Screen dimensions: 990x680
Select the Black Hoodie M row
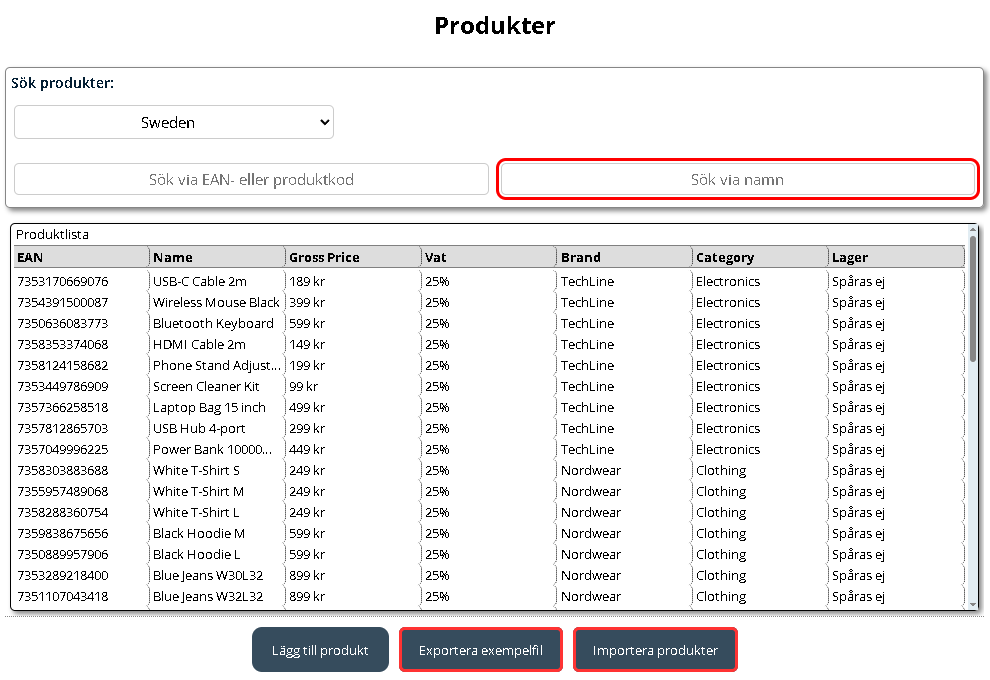489,534
